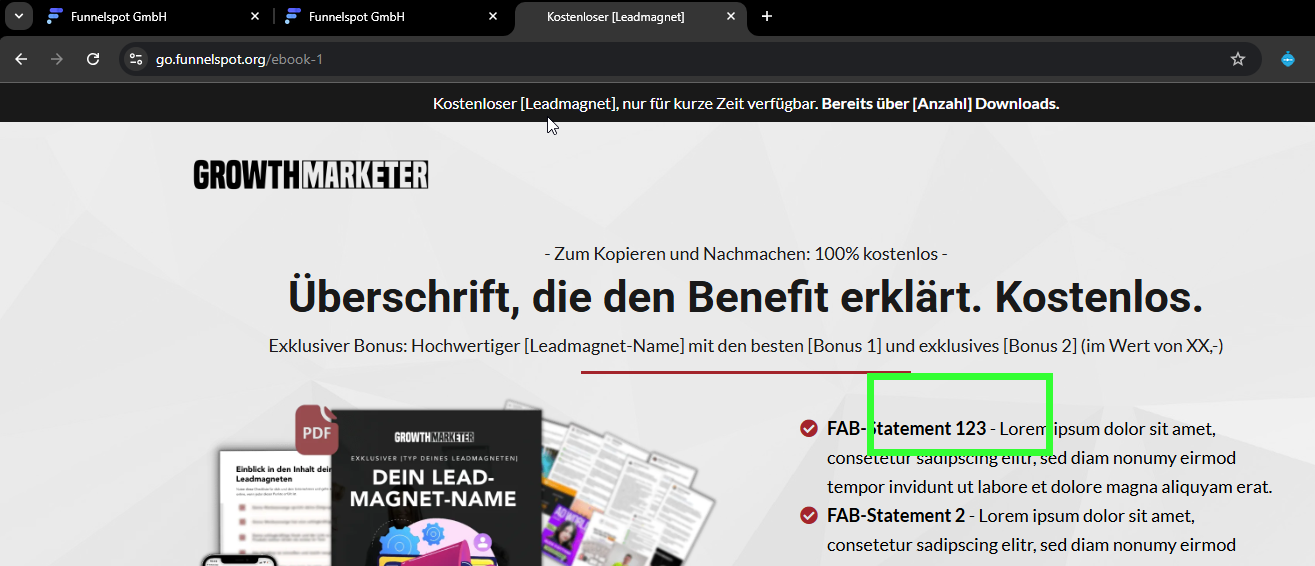The width and height of the screenshot is (1315, 566).
Task: Close the Kostenloser [Leadmagnet] tab
Action: click(731, 17)
